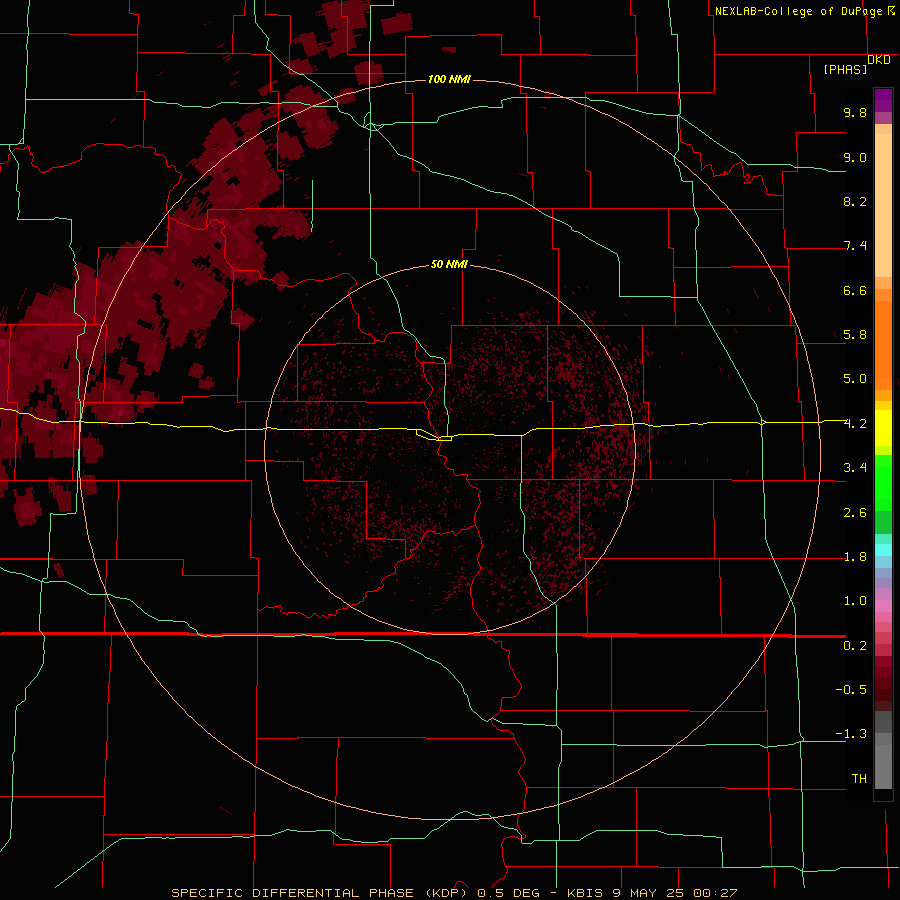
Task: Click the 5.8 scale label
Action: click(x=855, y=335)
